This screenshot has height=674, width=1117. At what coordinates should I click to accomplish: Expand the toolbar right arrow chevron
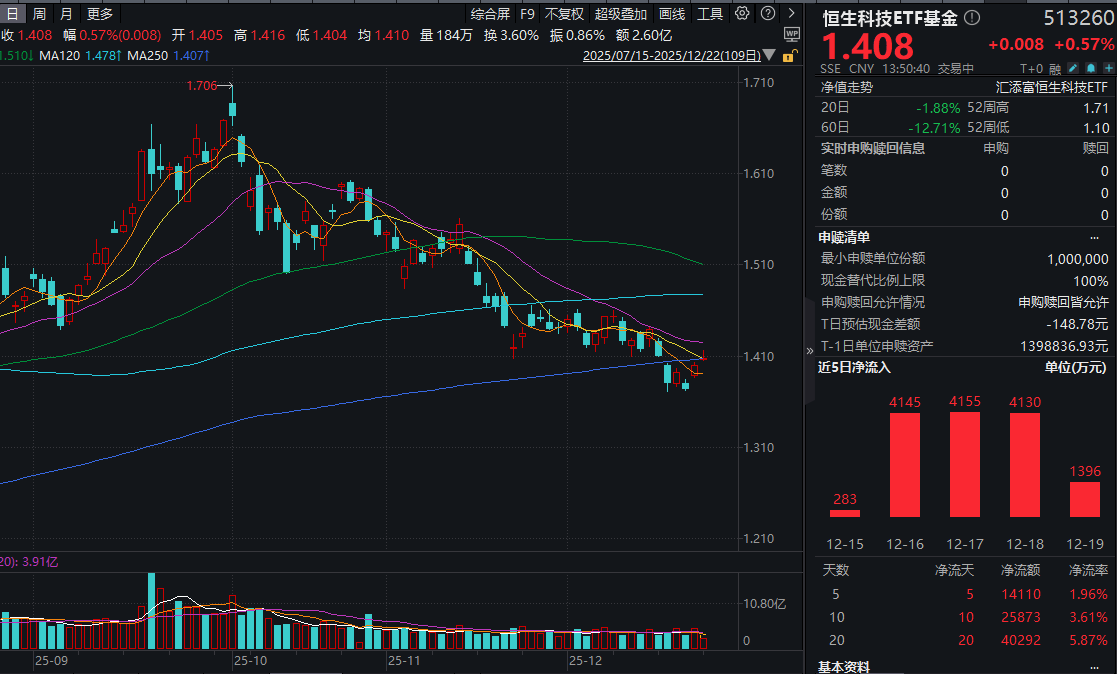[789, 14]
